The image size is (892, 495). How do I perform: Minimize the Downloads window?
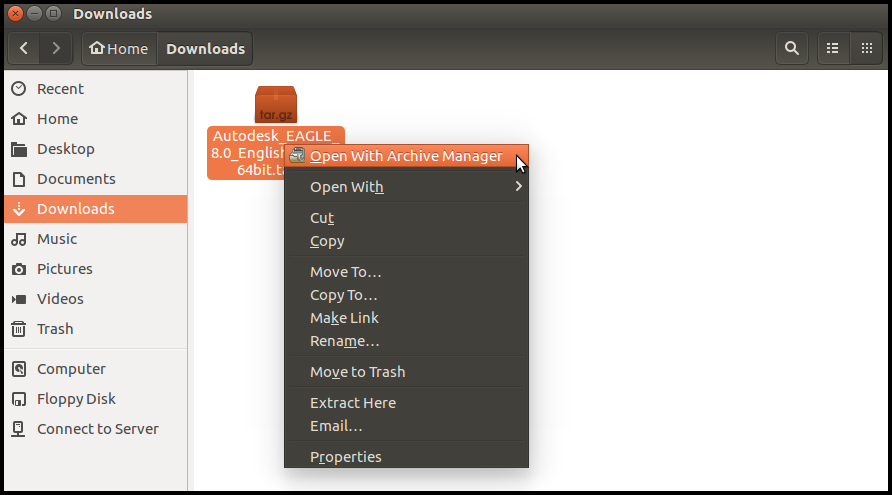(x=34, y=14)
